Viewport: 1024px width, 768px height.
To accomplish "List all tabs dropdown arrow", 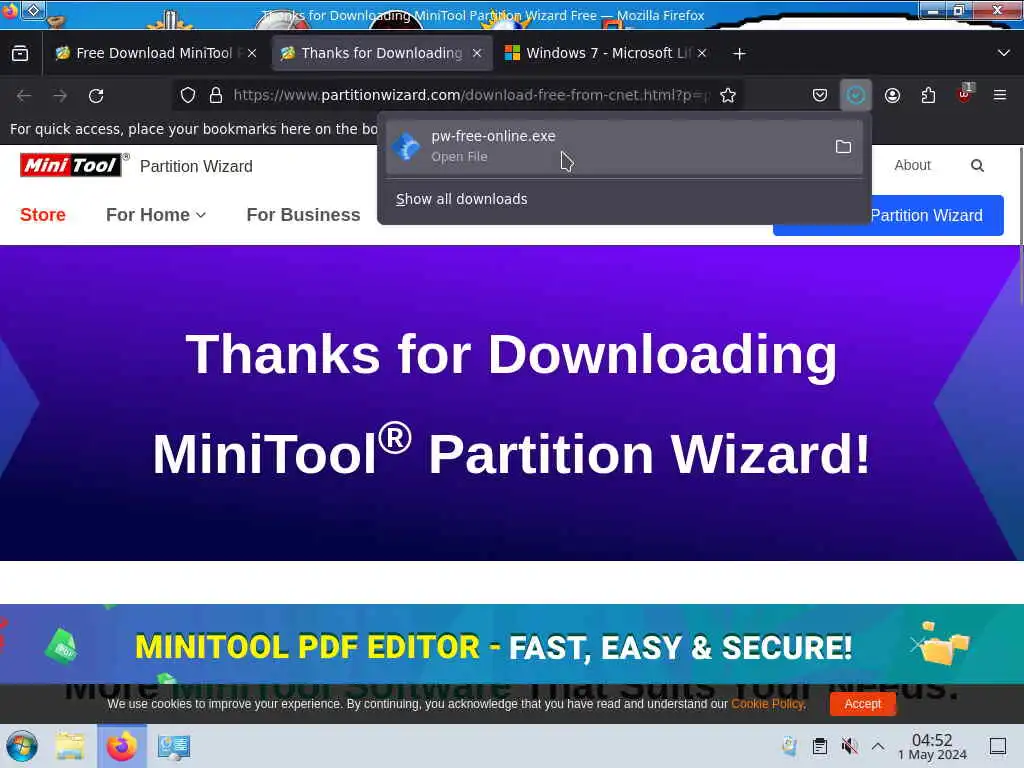I will point(1004,54).
